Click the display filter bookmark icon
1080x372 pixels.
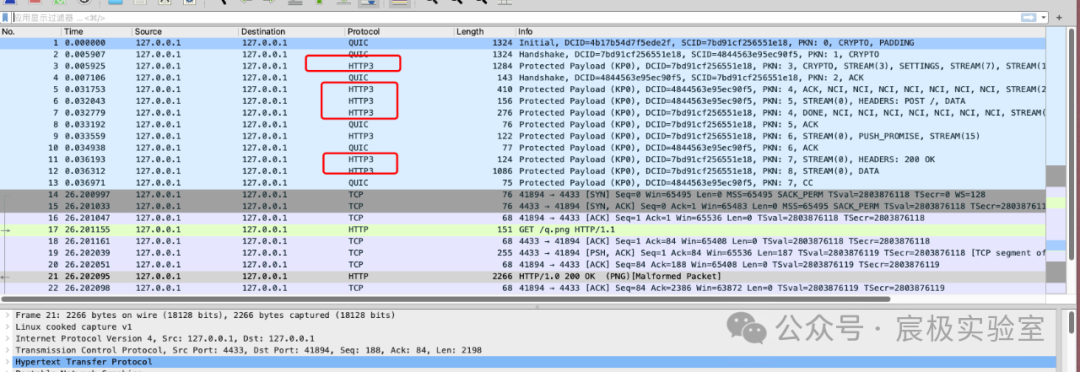coord(6,17)
